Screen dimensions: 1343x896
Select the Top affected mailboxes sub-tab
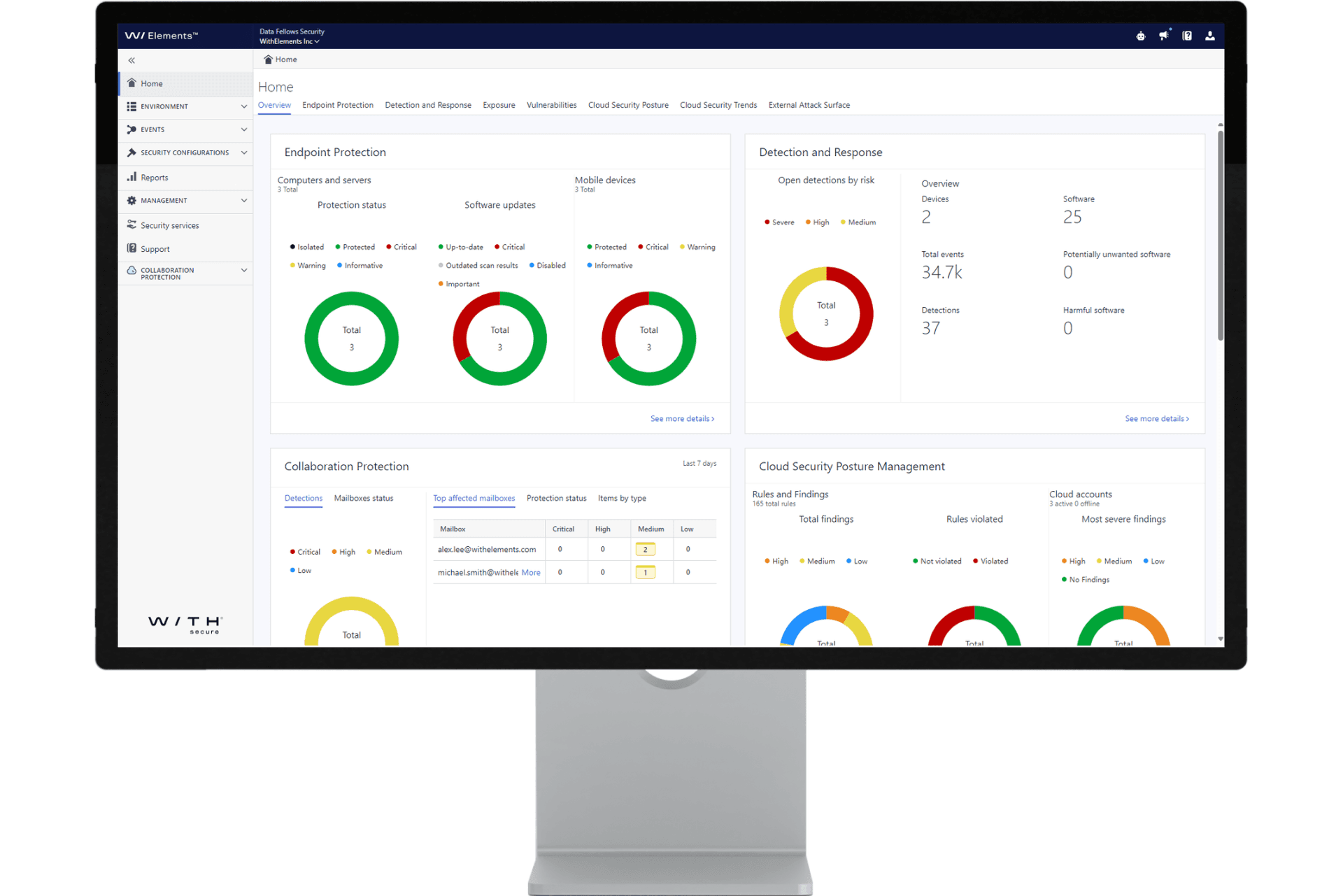(474, 498)
